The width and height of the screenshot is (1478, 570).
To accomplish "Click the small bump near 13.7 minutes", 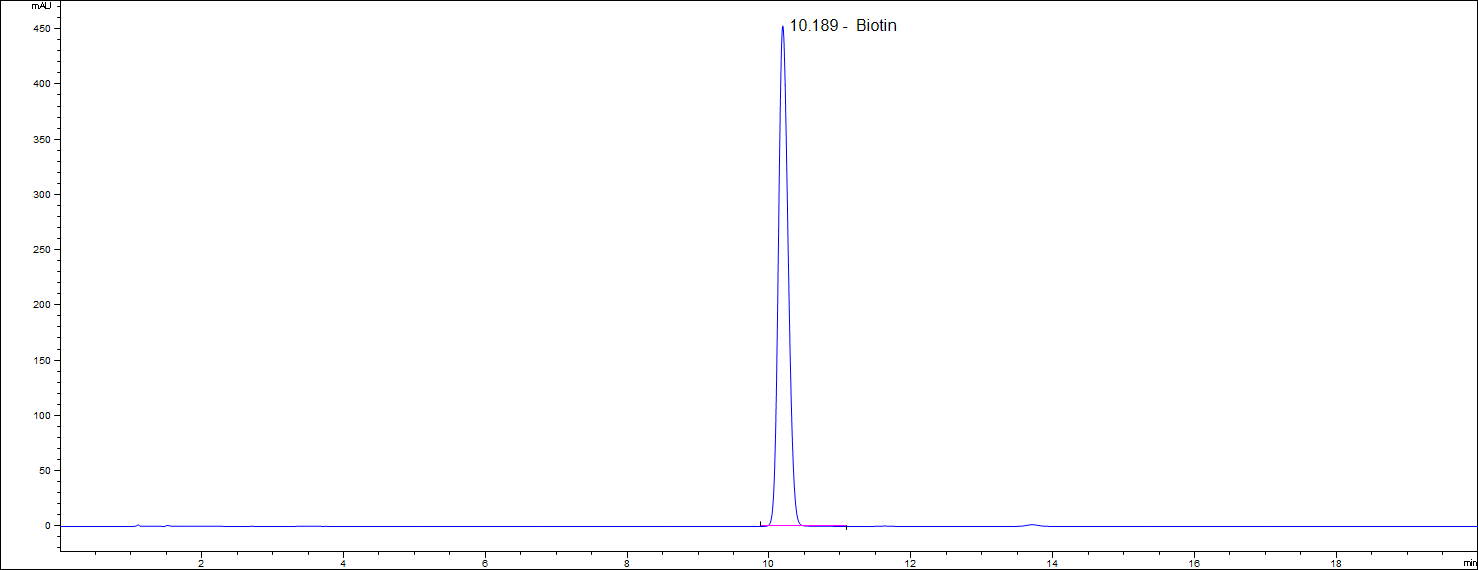I will tap(1033, 524).
